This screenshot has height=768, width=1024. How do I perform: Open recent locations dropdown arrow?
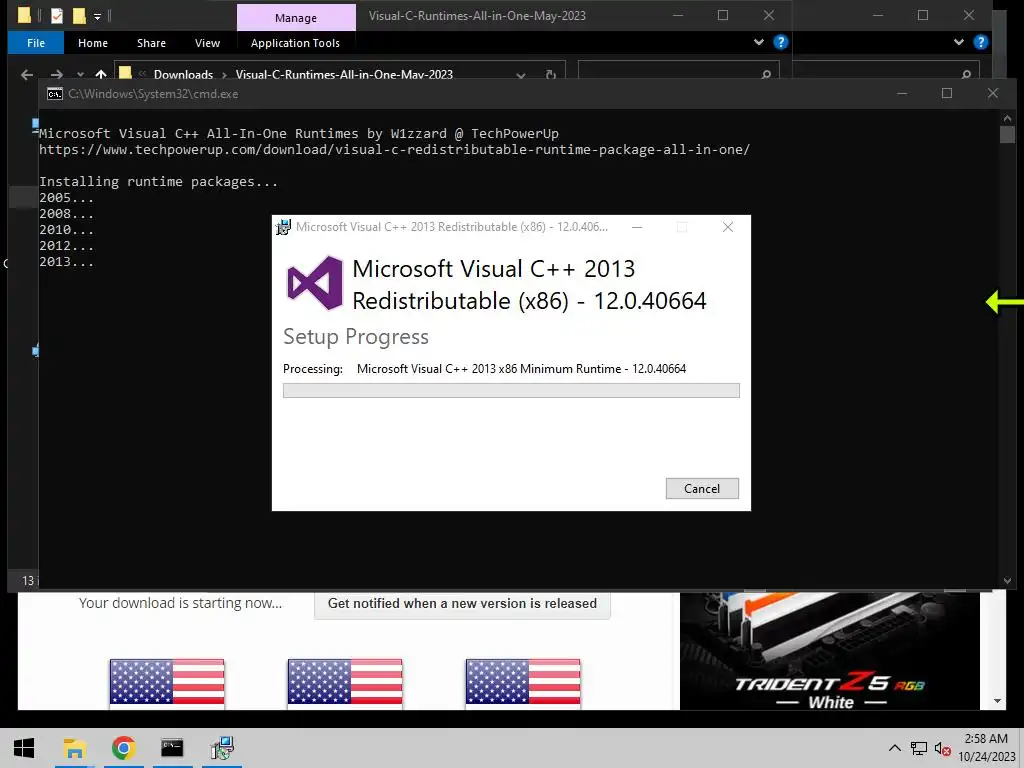pyautogui.click(x=80, y=74)
